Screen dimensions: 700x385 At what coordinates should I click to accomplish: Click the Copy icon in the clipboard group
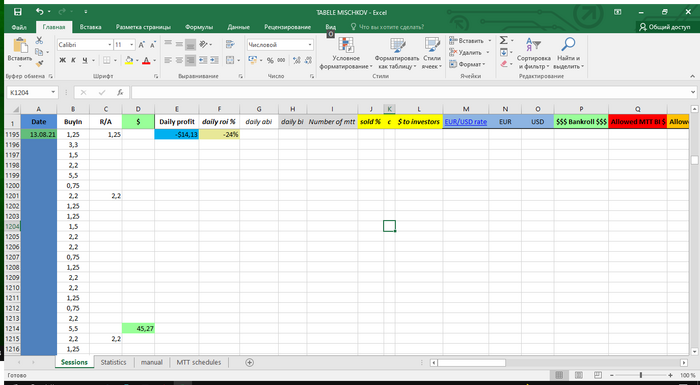tap(39, 52)
